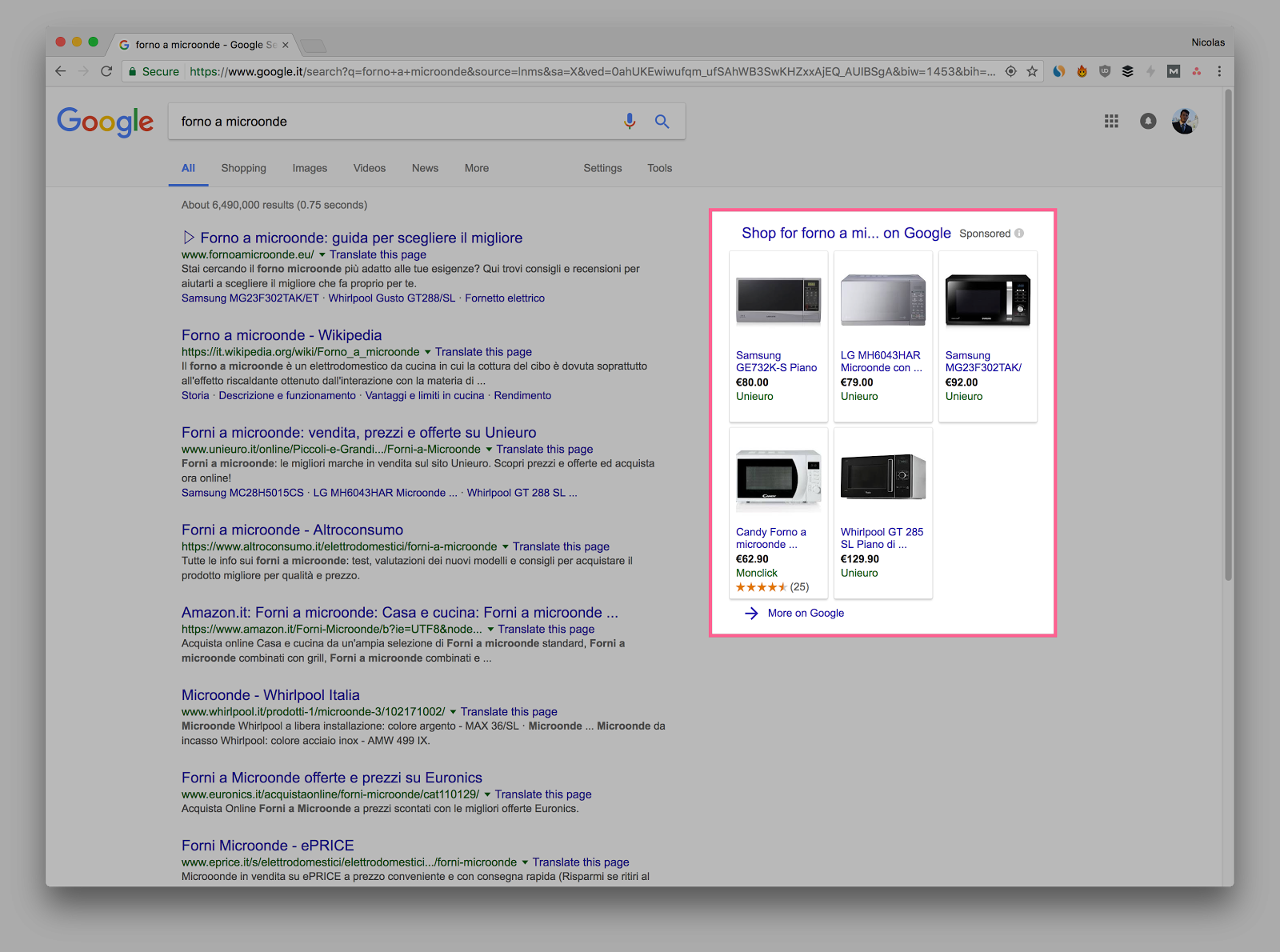Click the page vertical scrollbar
Viewport: 1280px width, 952px height.
[1228, 334]
